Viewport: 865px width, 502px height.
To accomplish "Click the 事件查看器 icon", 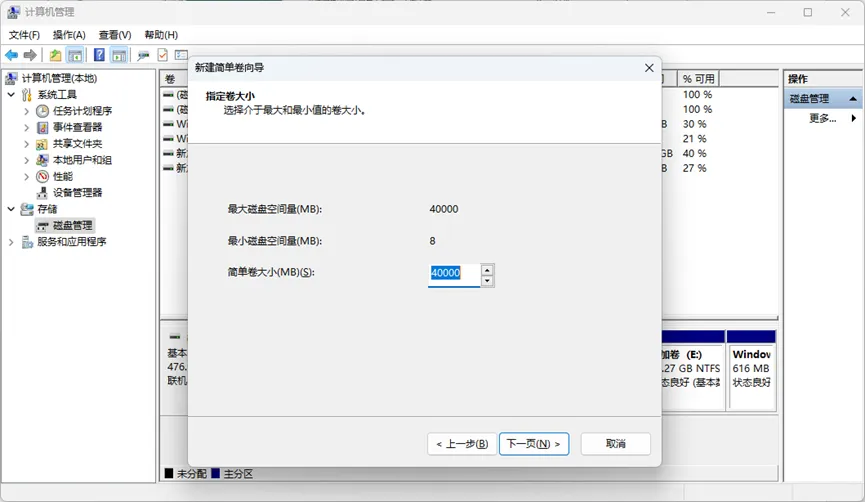I will click(42, 127).
